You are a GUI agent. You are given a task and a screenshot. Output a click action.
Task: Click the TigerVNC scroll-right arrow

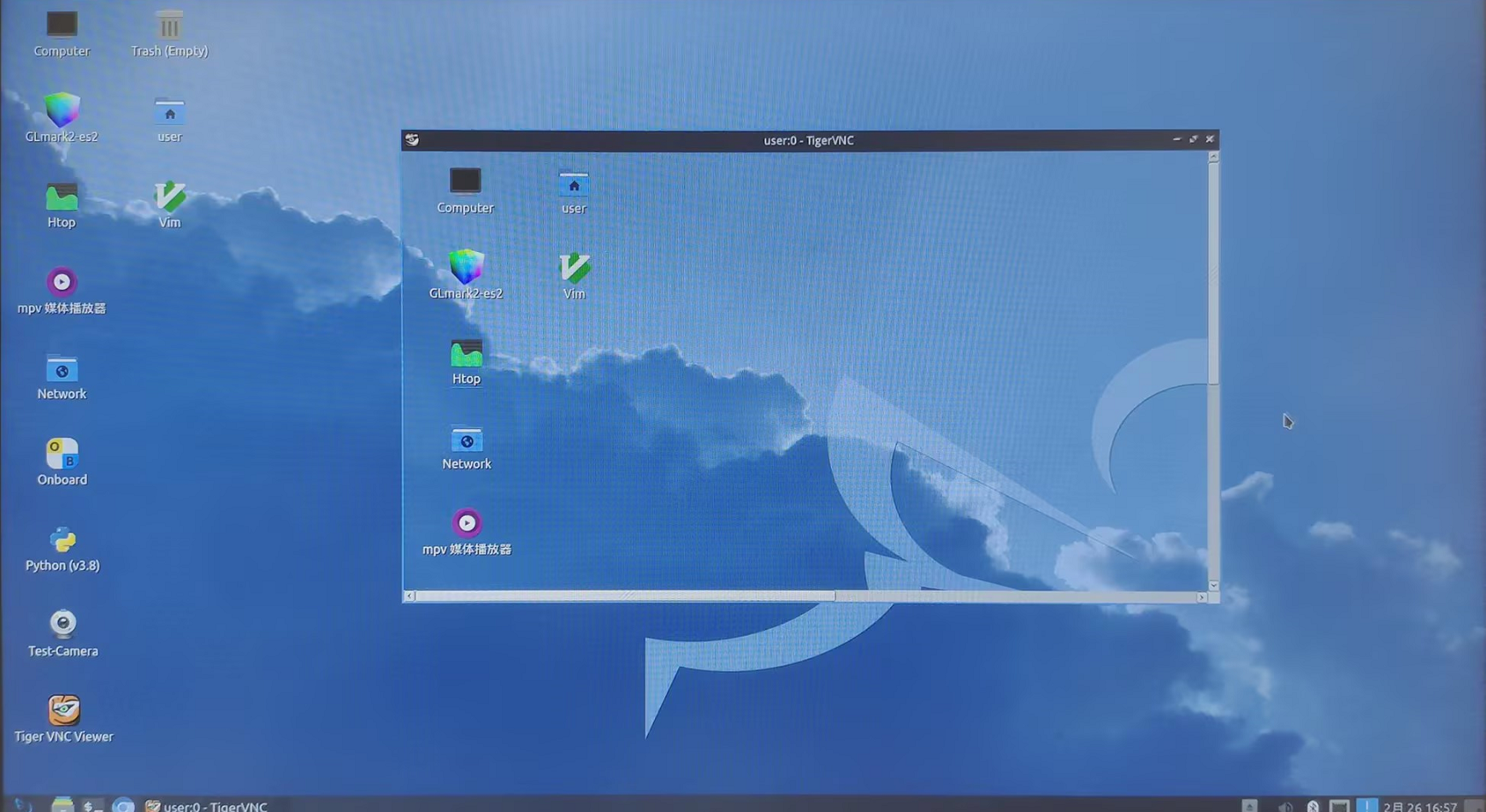point(1202,597)
